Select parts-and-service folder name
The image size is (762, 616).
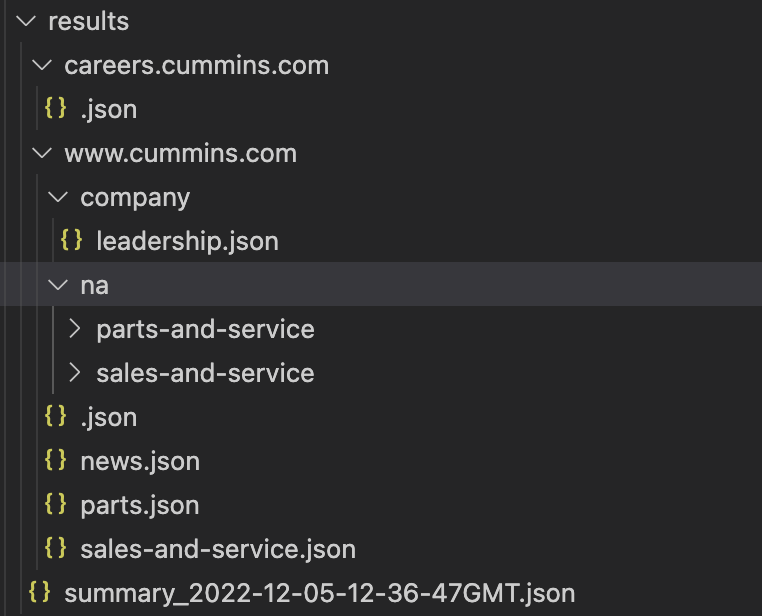[206, 330]
